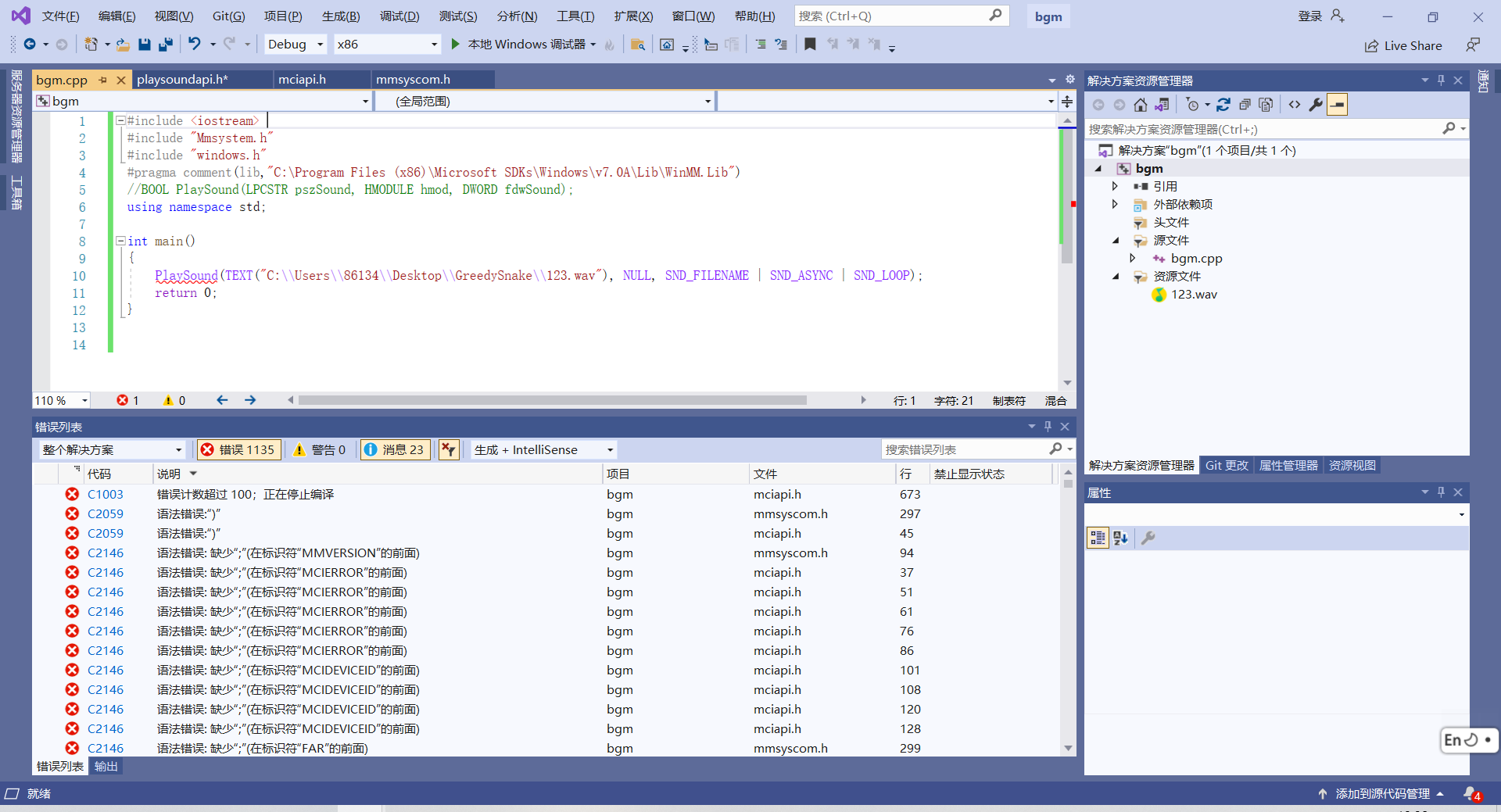This screenshot has width=1501, height=812.
Task: Toggle the 错误 1135 errors filter
Action: click(238, 449)
